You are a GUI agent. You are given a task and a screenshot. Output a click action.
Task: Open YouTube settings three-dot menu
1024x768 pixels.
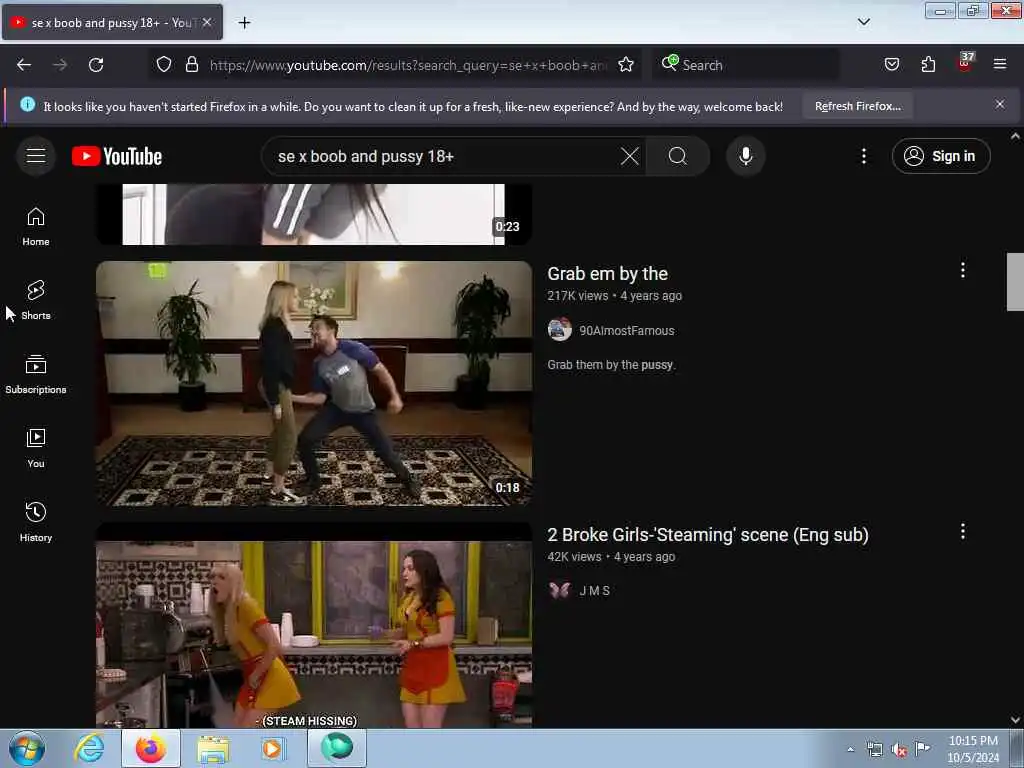(863, 156)
